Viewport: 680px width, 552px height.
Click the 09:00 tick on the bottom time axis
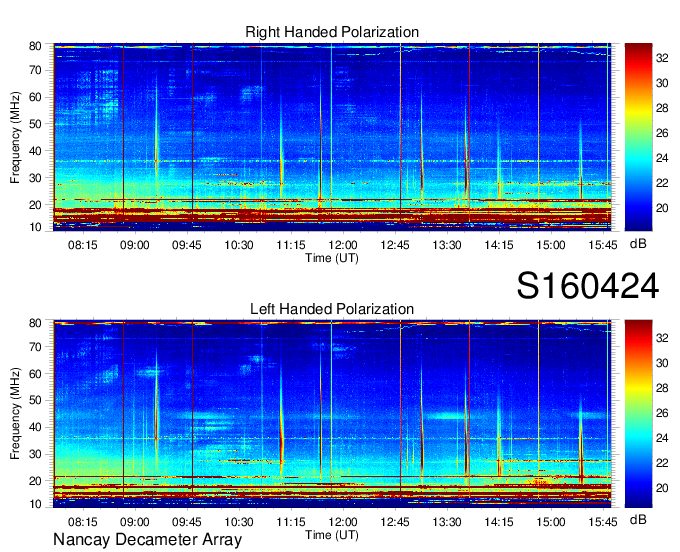134,522
